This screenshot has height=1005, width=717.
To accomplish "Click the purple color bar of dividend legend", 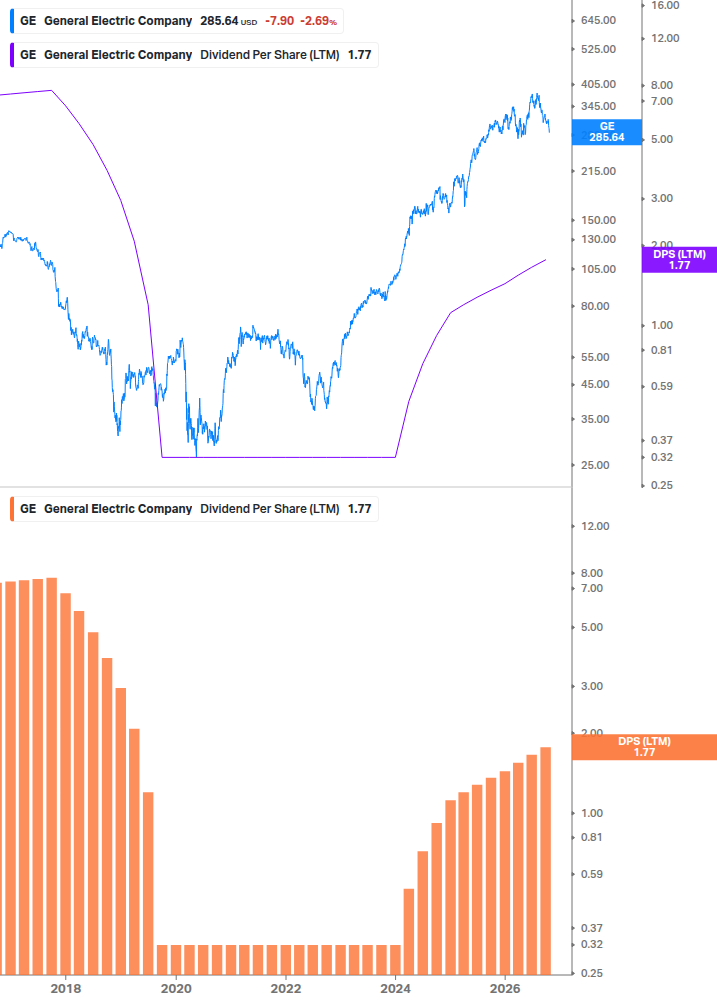I will click(12, 55).
